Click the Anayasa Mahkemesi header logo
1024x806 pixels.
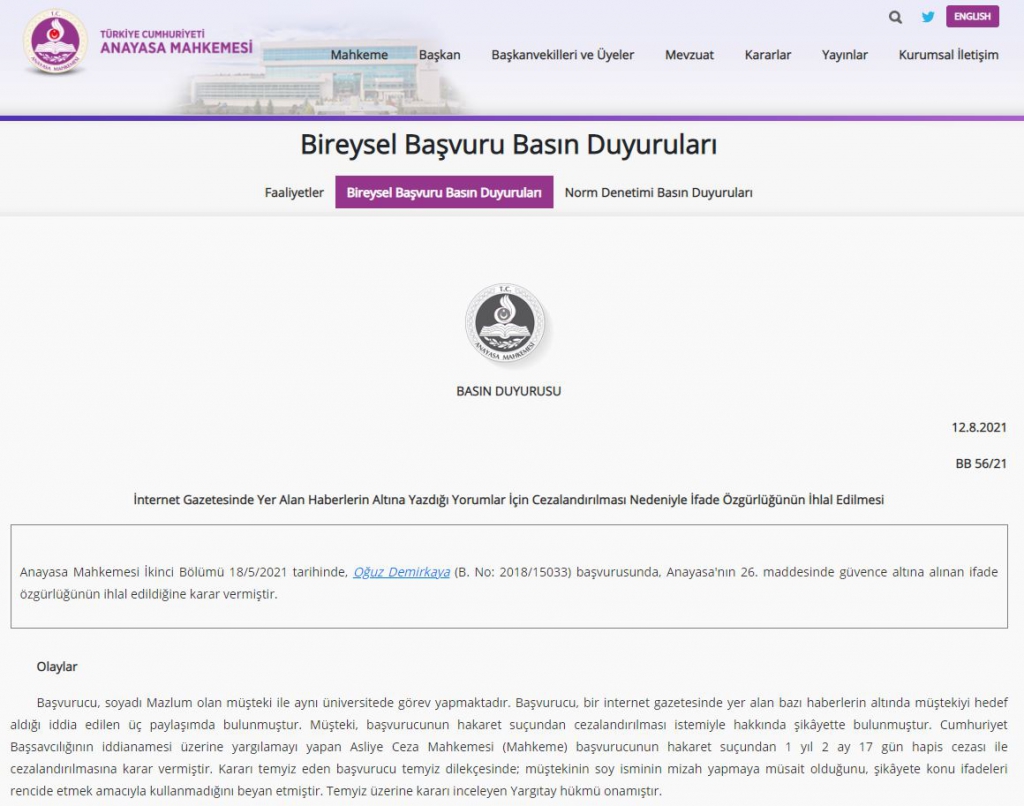55,42
